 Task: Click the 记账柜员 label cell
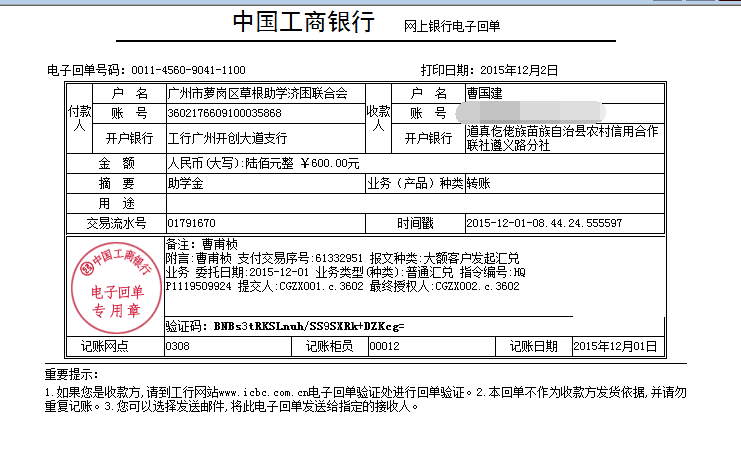click(329, 346)
